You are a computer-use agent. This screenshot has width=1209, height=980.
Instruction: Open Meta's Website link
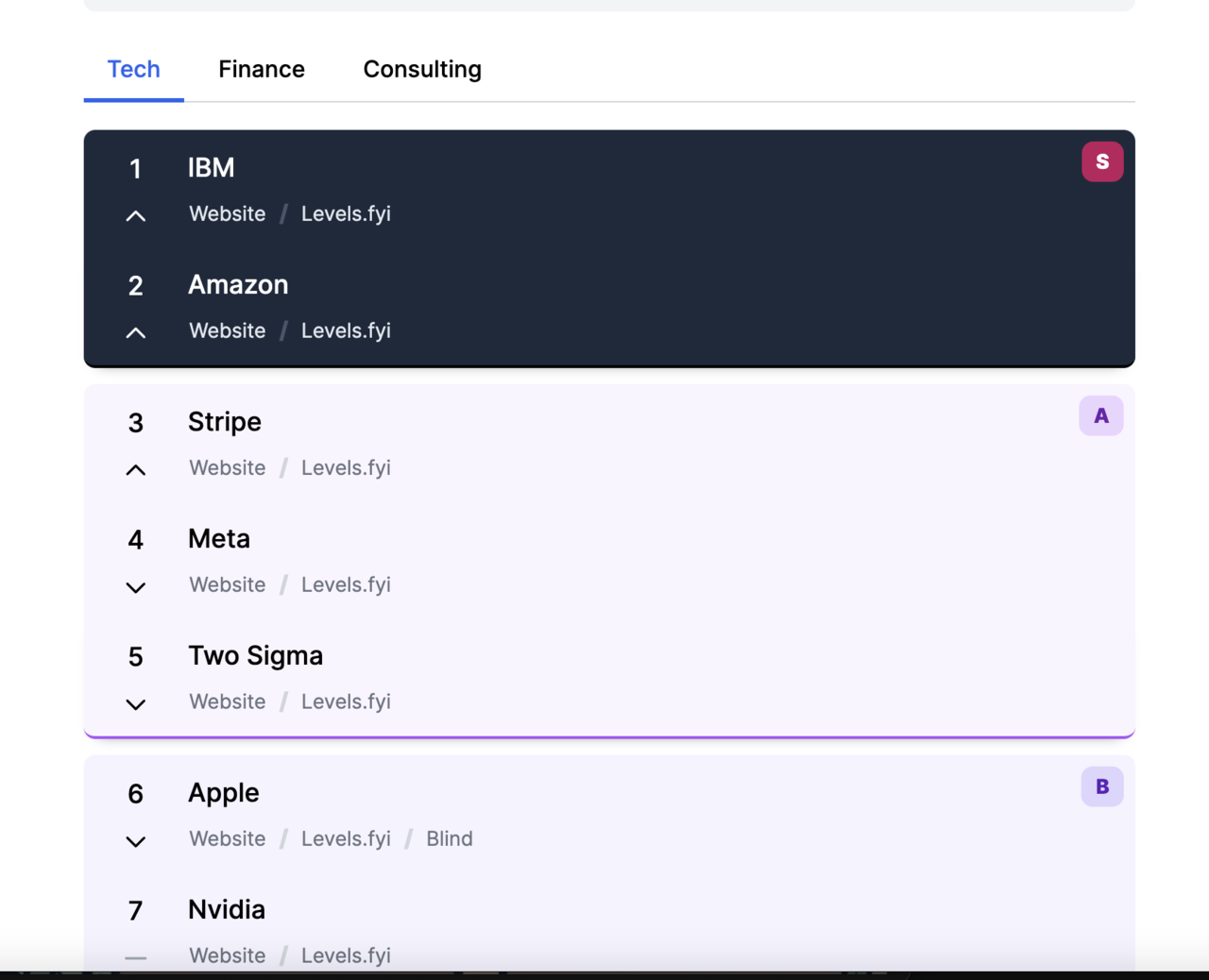228,584
